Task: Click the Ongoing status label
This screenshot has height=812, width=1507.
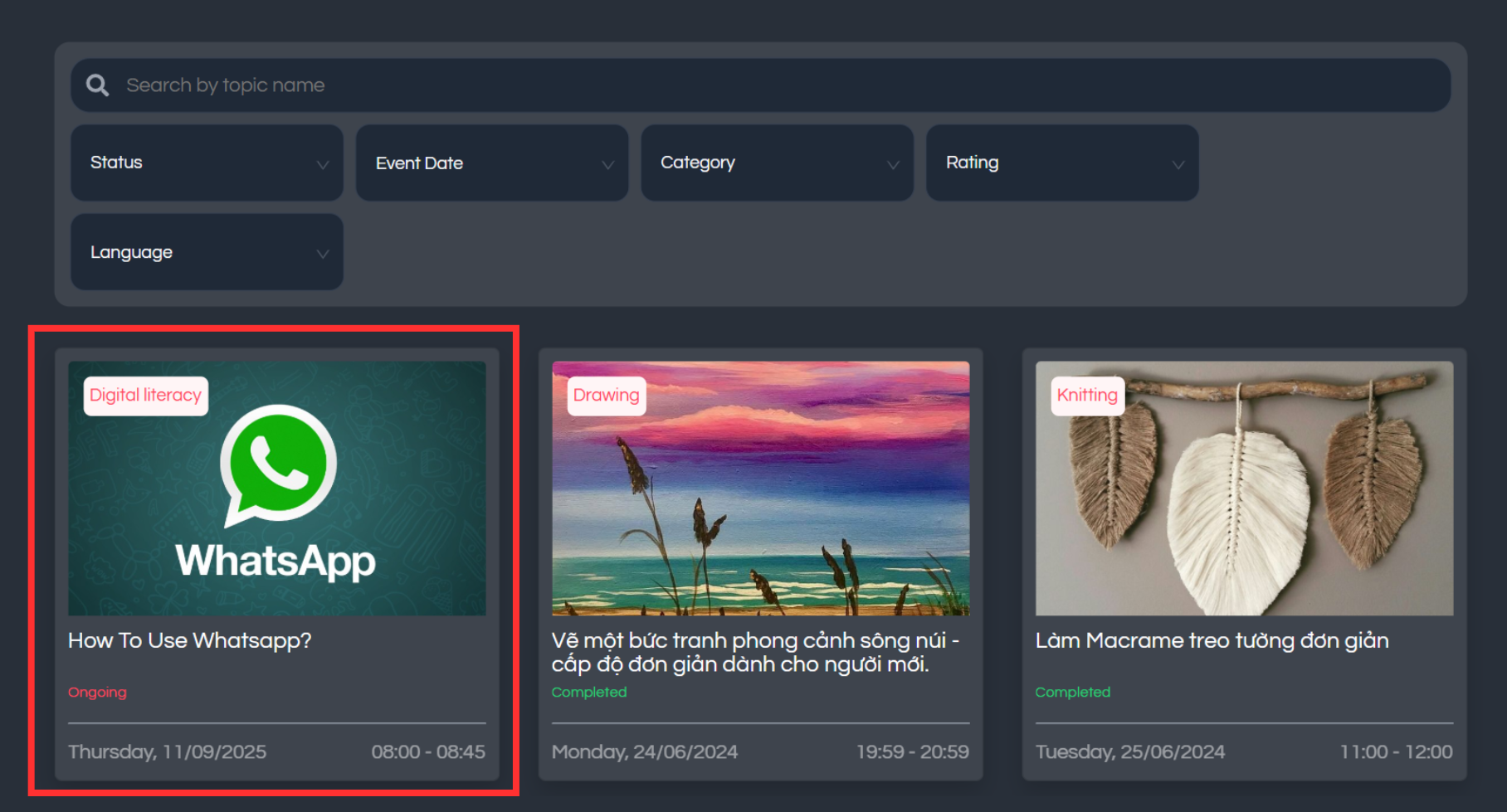Action: click(97, 692)
